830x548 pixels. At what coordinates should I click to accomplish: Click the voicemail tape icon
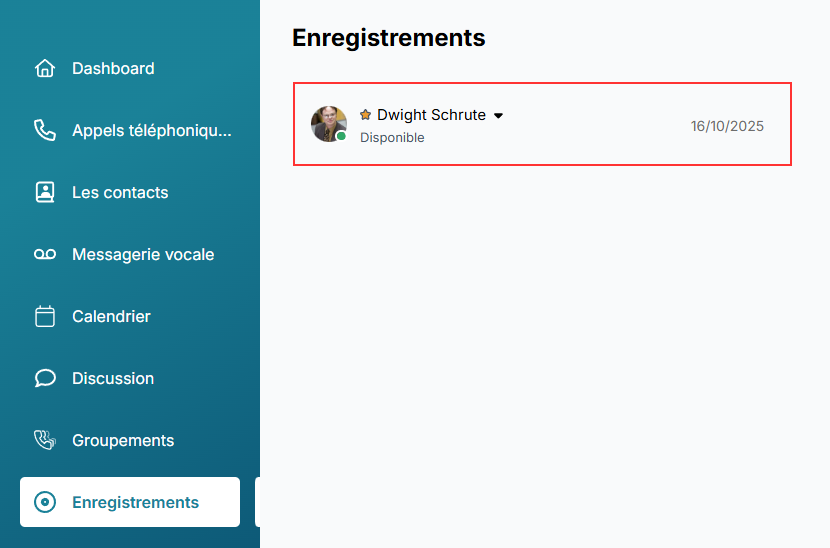(45, 255)
